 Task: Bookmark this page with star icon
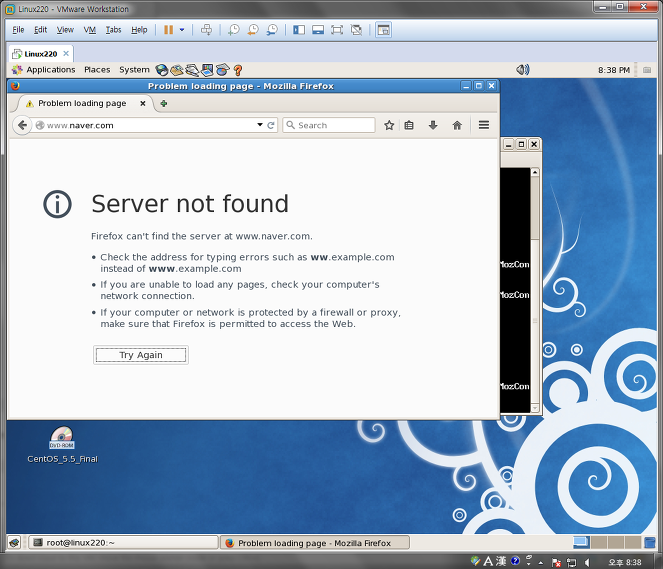389,125
